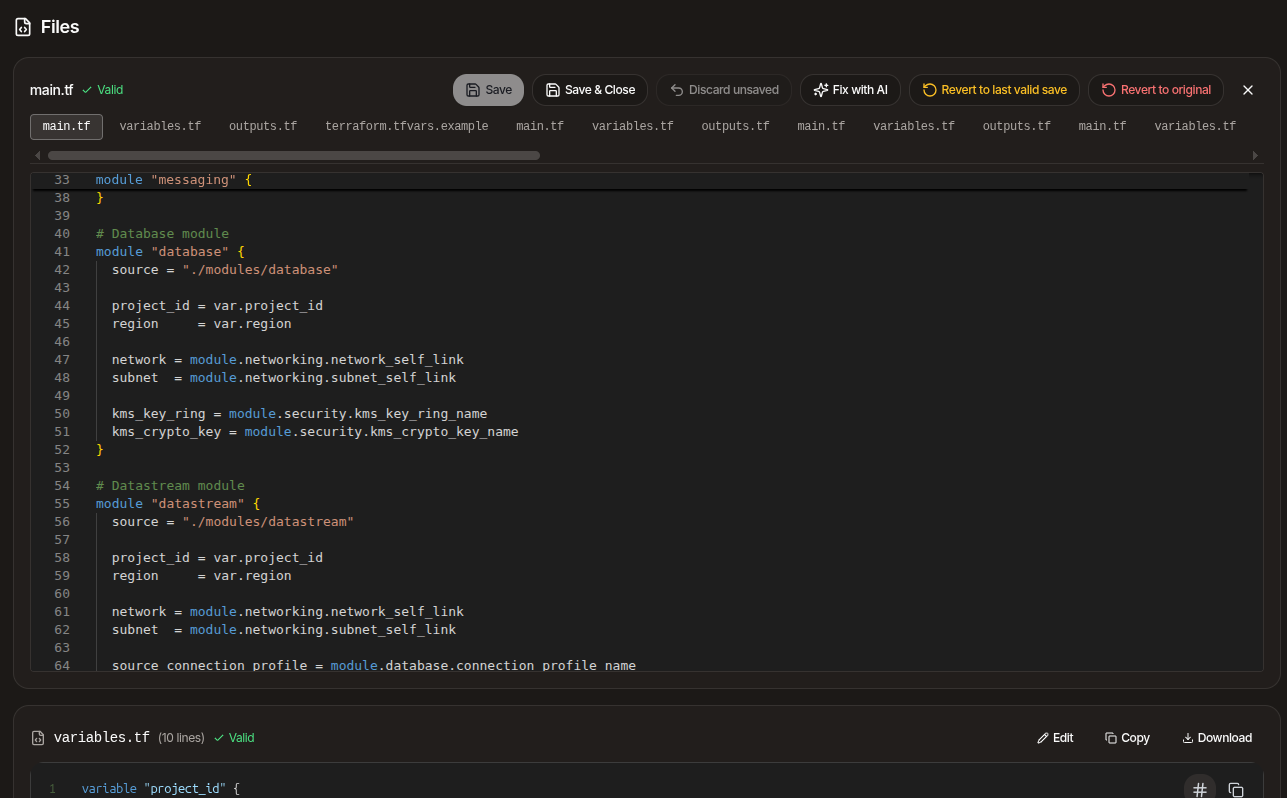The width and height of the screenshot is (1287, 798).
Task: Open main.tf tab right of terraform.tfvars.example
Action: pyautogui.click(x=540, y=126)
